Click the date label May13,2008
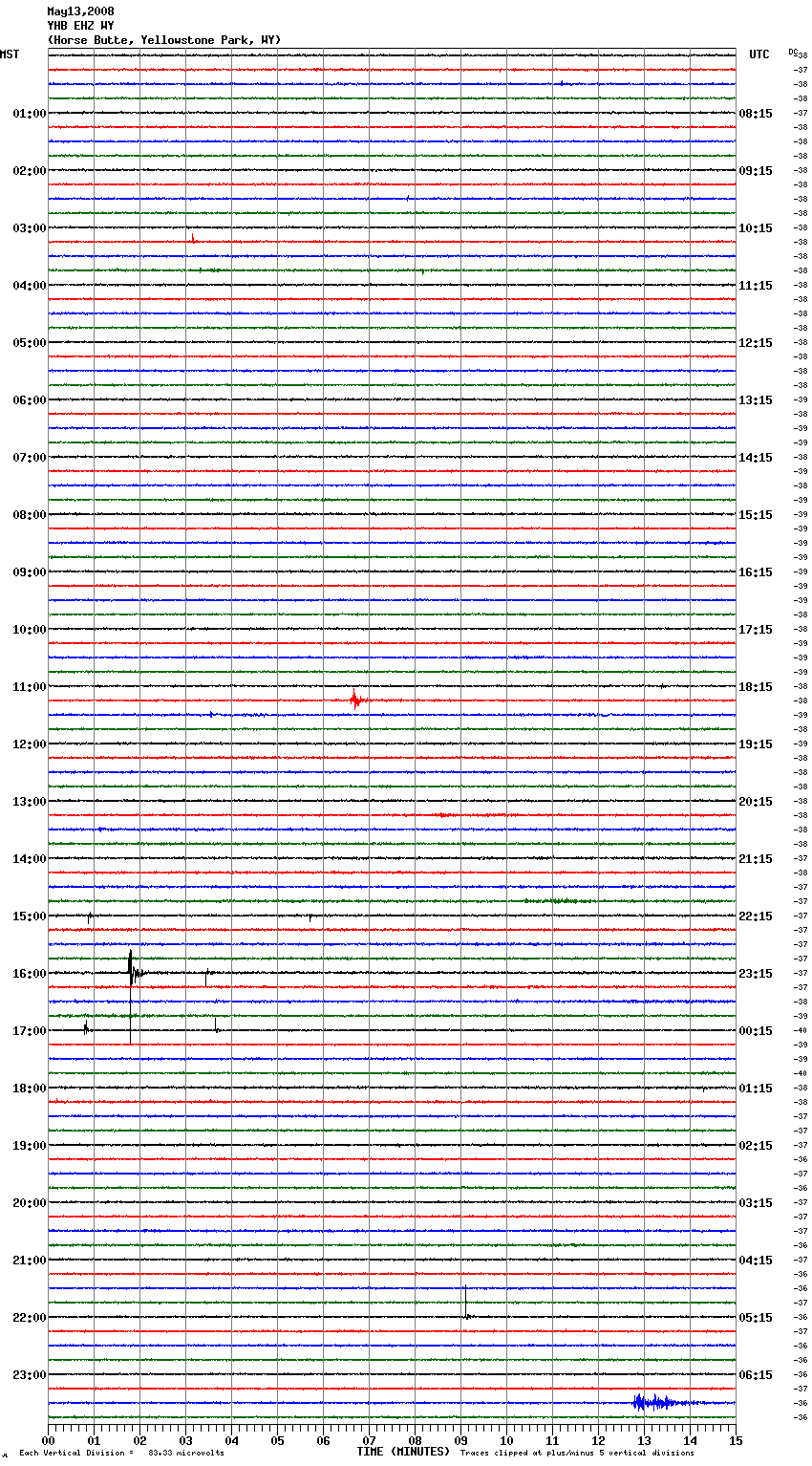Image resolution: width=812 pixels, height=1466 pixels. pyautogui.click(x=80, y=11)
